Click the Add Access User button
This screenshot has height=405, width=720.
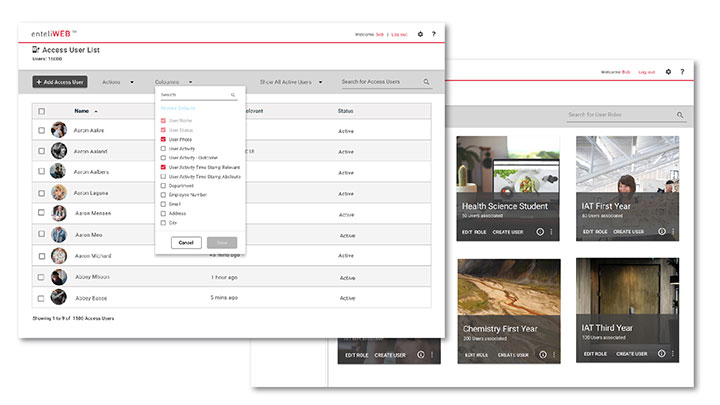(x=60, y=82)
